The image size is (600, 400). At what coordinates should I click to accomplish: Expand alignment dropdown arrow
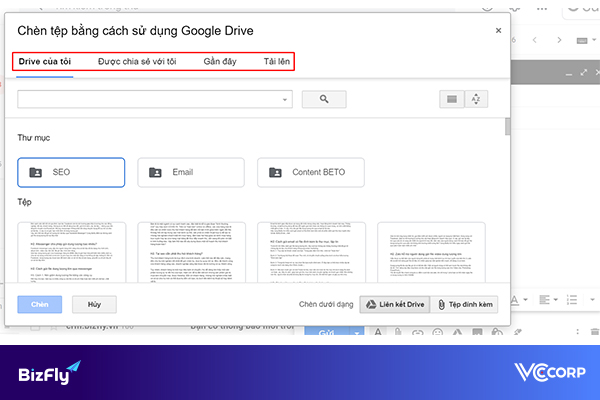556,300
